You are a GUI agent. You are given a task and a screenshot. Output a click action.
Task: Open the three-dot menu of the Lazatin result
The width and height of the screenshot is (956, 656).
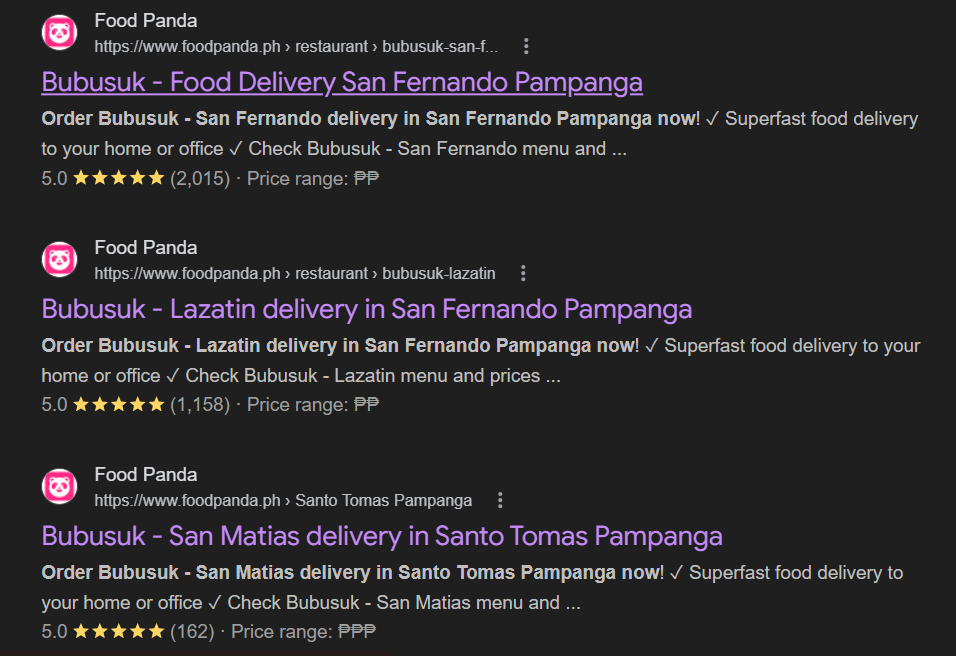523,272
